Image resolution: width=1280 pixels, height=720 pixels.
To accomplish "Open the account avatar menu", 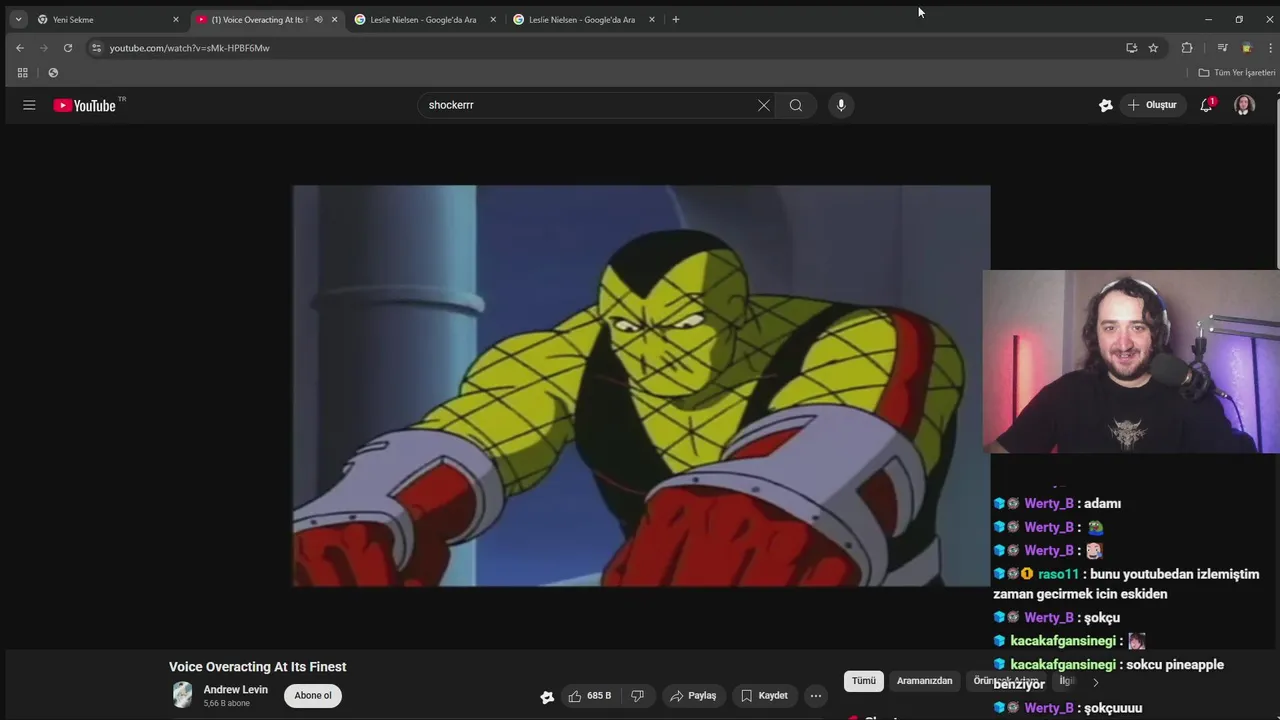I will point(1244,105).
